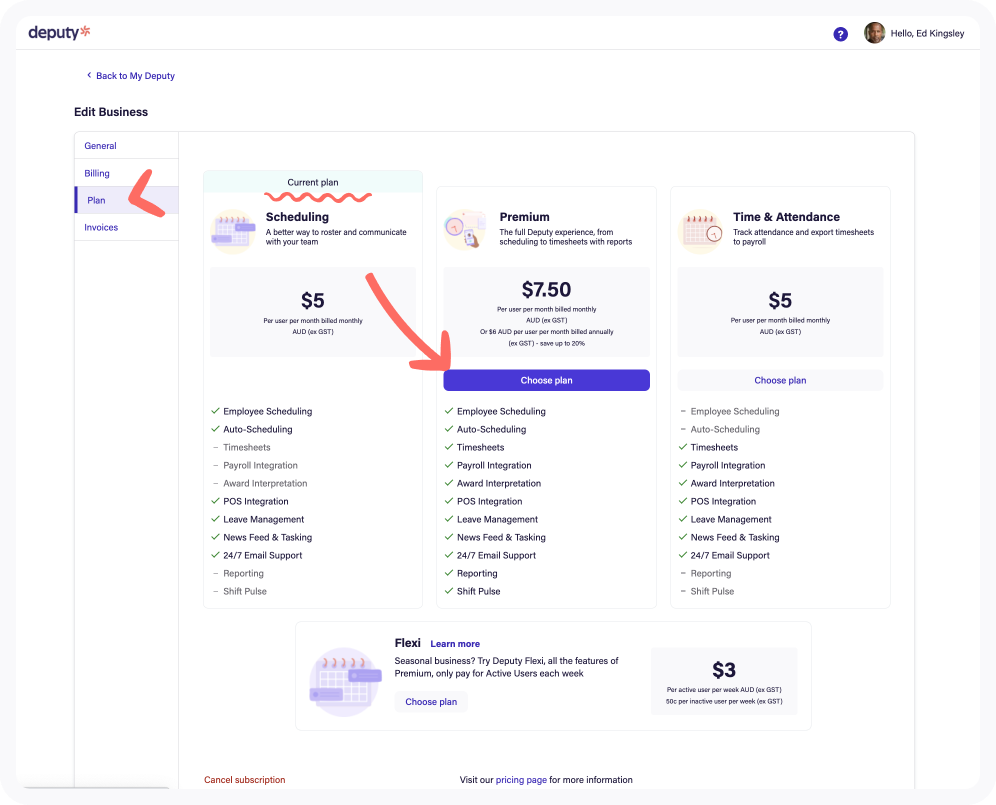Click Auto-Scheduling in the Scheduling plan list
This screenshot has width=996, height=805.
257,430
